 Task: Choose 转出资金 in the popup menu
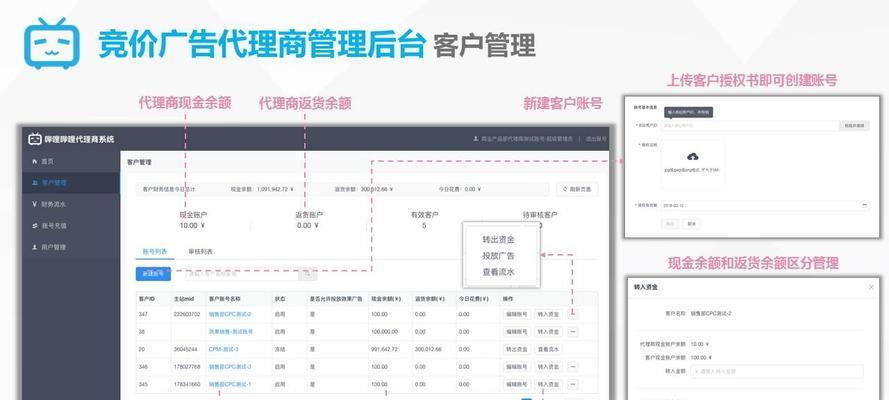pyautogui.click(x=498, y=240)
